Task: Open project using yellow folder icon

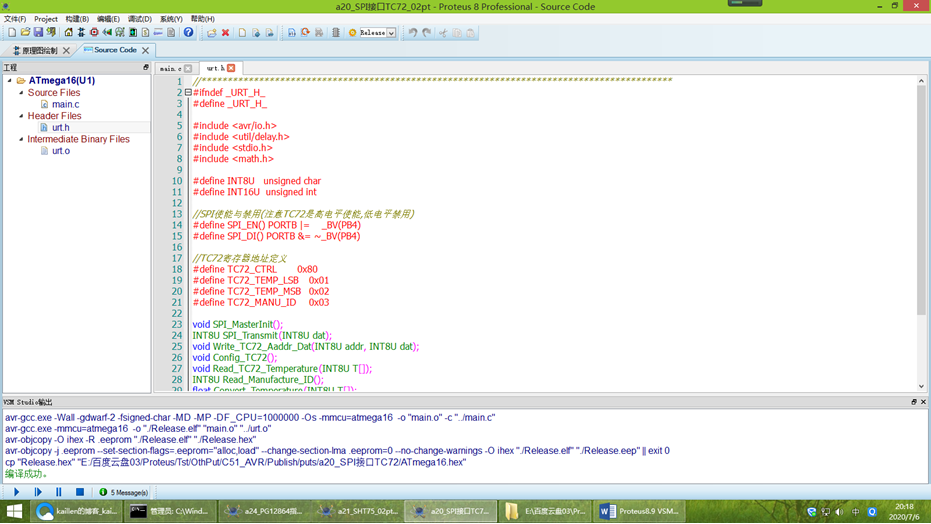Action: 25,33
